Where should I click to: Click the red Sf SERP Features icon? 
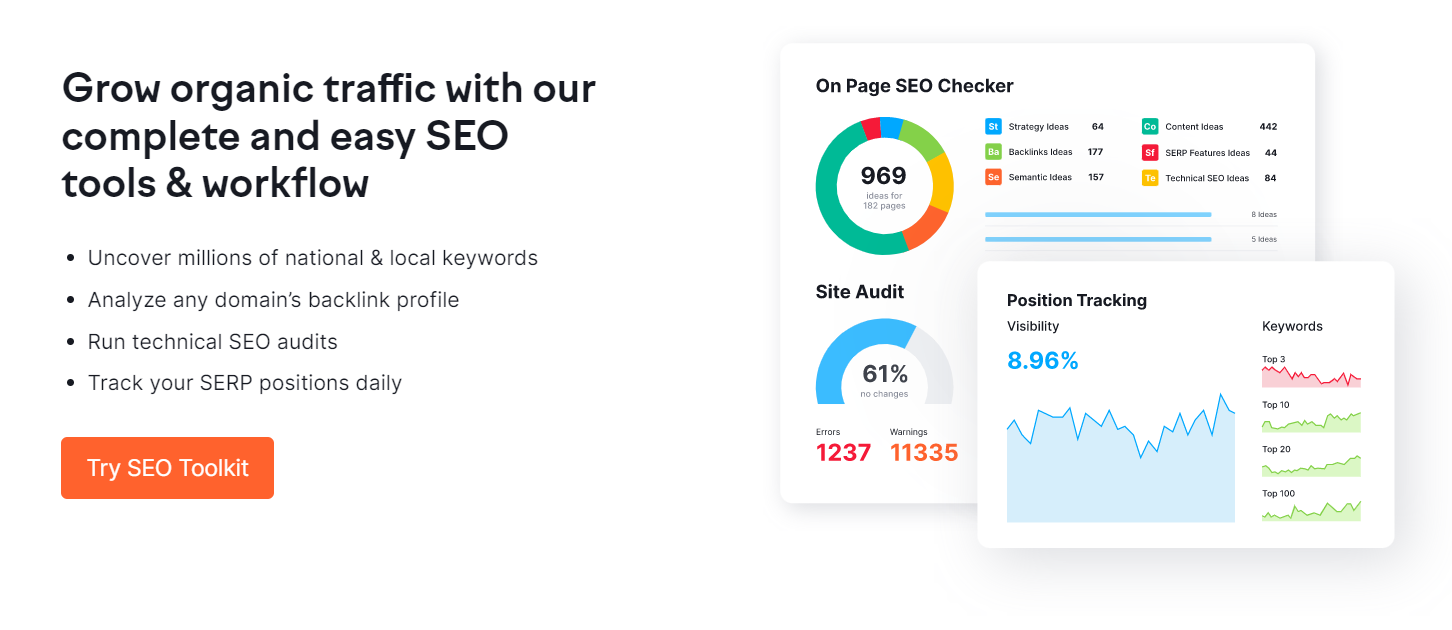1150,153
